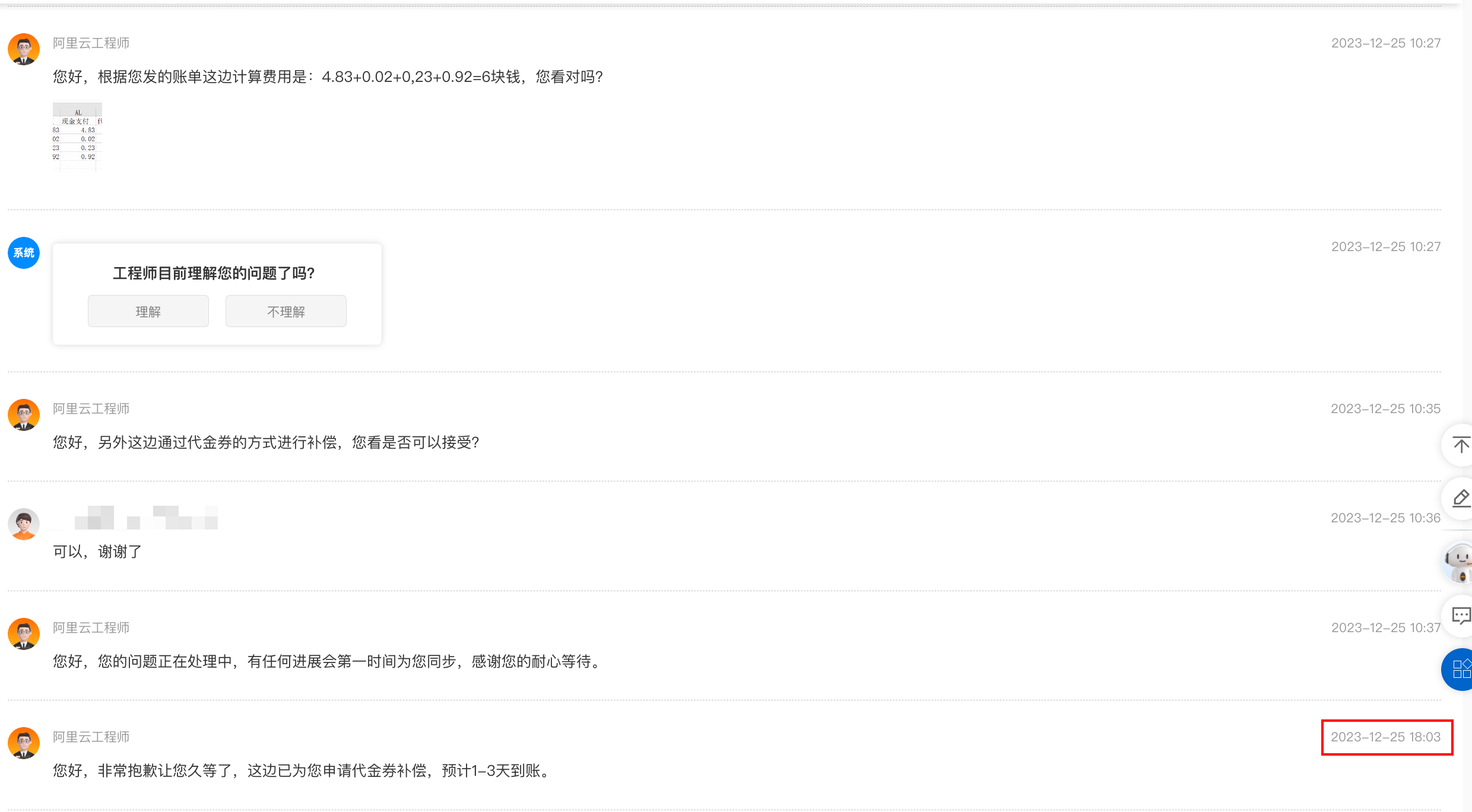Image resolution: width=1472 pixels, height=812 pixels.
Task: Click the highlighted 2023-12-25 18:03 timestamp
Action: coord(1385,737)
